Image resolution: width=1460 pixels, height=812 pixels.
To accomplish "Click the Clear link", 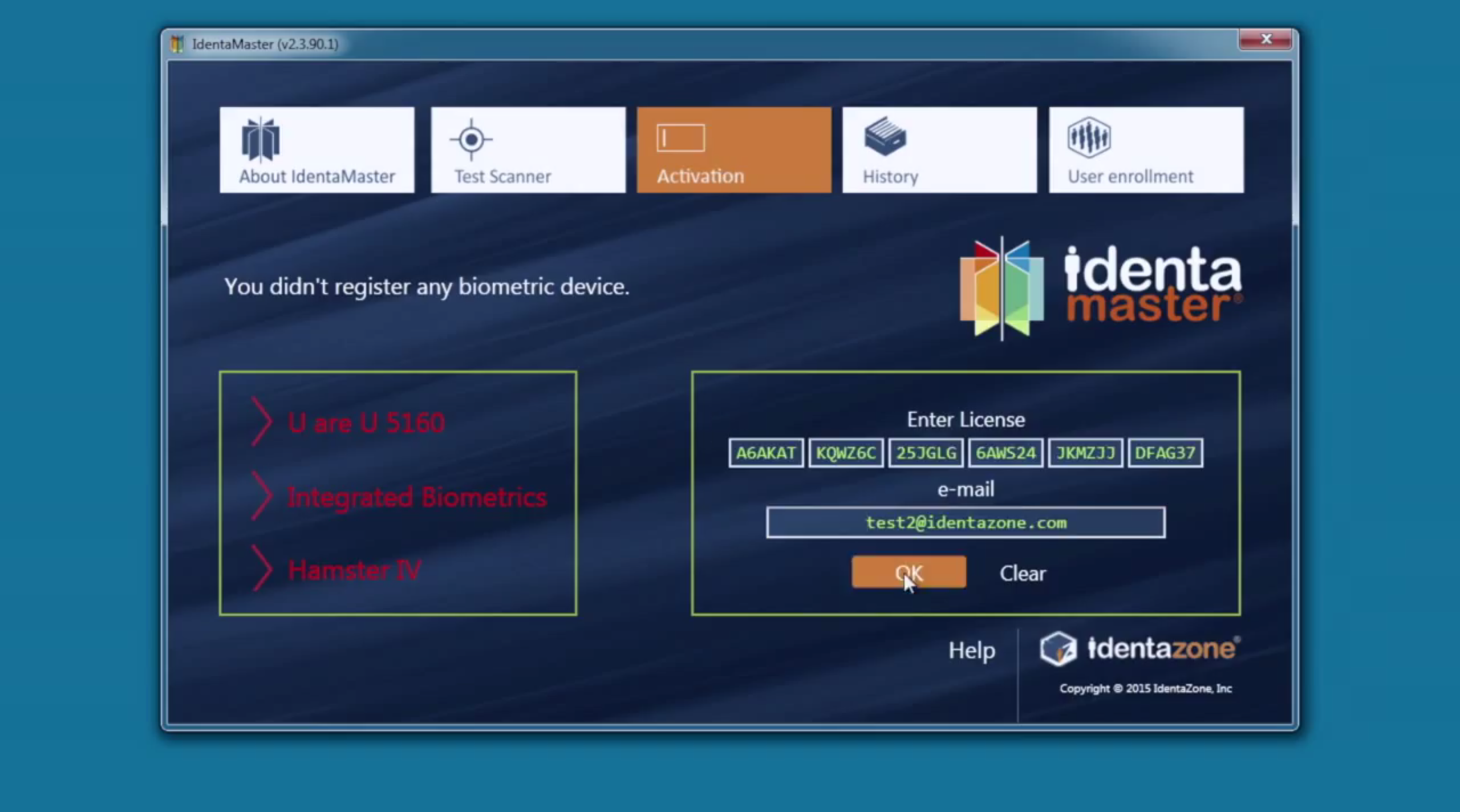I will [x=1023, y=573].
